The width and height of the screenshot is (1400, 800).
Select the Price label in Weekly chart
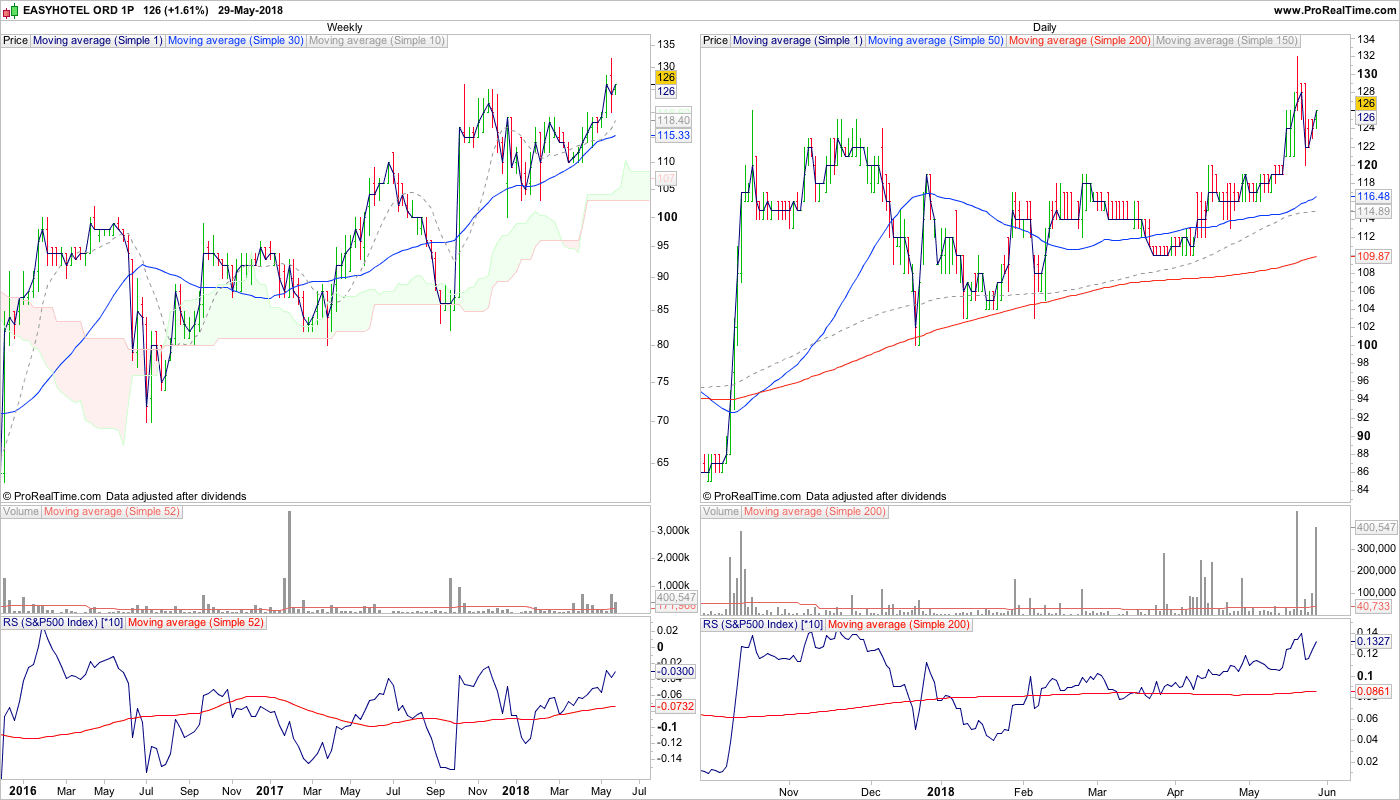[16, 41]
